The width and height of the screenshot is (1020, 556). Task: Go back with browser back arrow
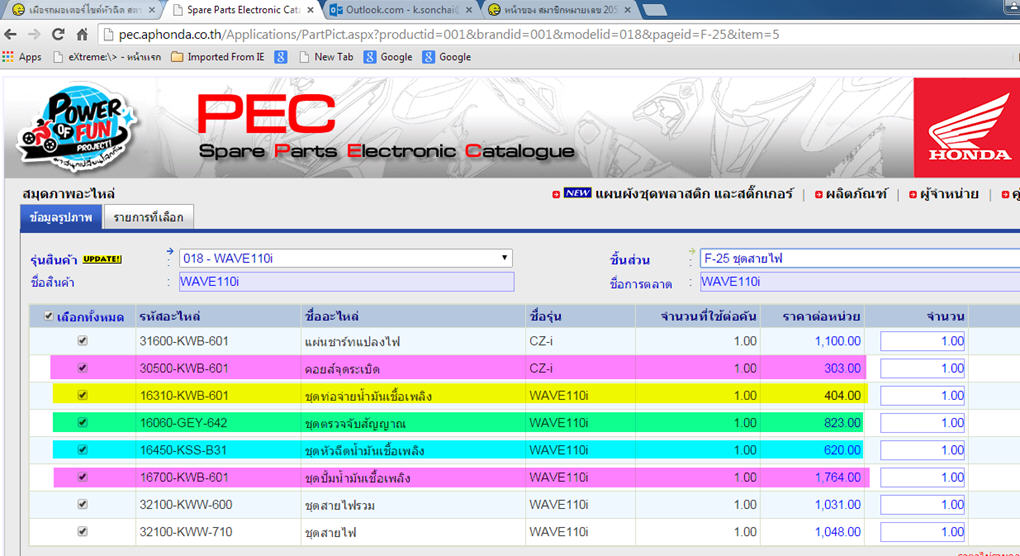[x=10, y=34]
